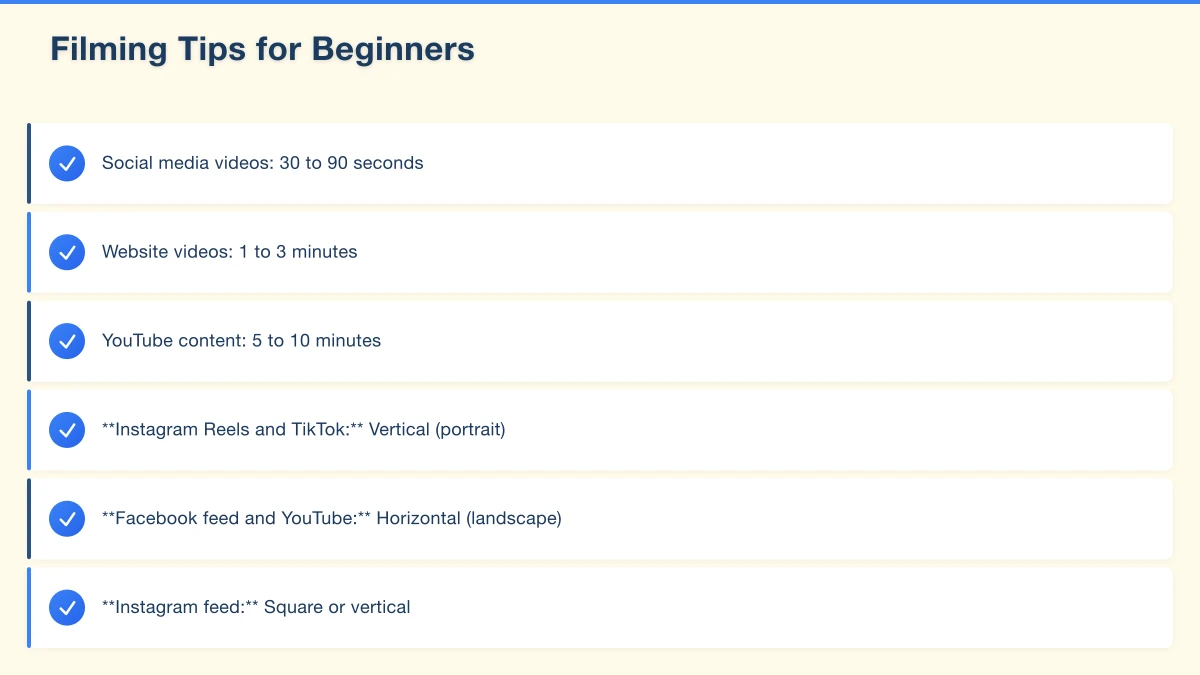The width and height of the screenshot is (1200, 675).
Task: Select the 'Filming Tips for Beginners' title
Action: pyautogui.click(x=262, y=49)
